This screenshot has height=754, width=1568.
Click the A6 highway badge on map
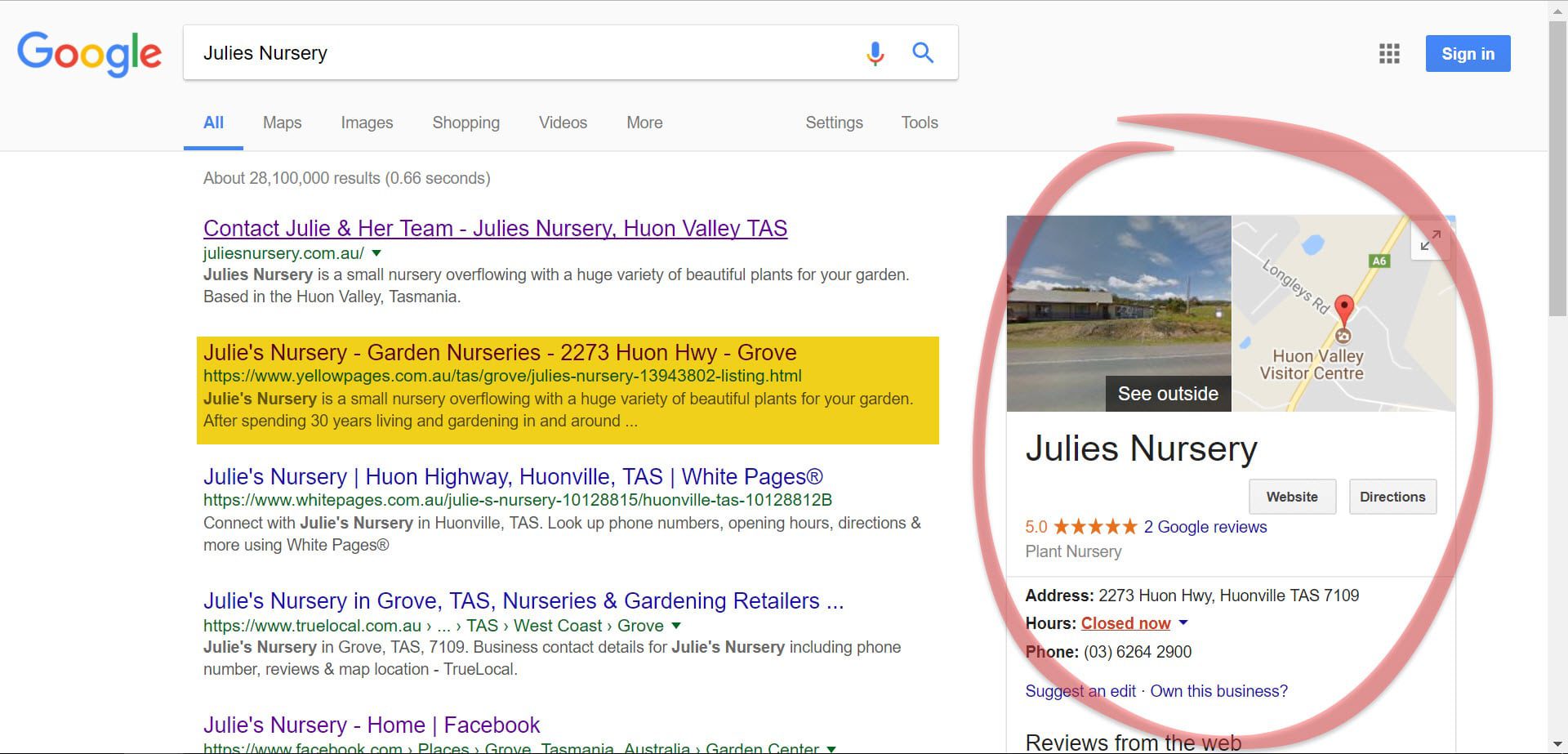click(1379, 261)
